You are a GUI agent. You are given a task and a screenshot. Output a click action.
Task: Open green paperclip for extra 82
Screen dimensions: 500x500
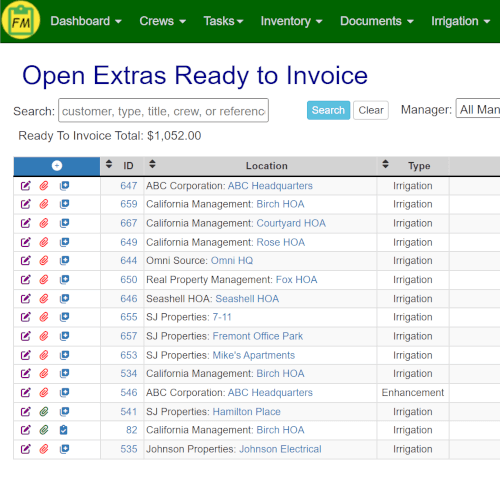pos(44,430)
